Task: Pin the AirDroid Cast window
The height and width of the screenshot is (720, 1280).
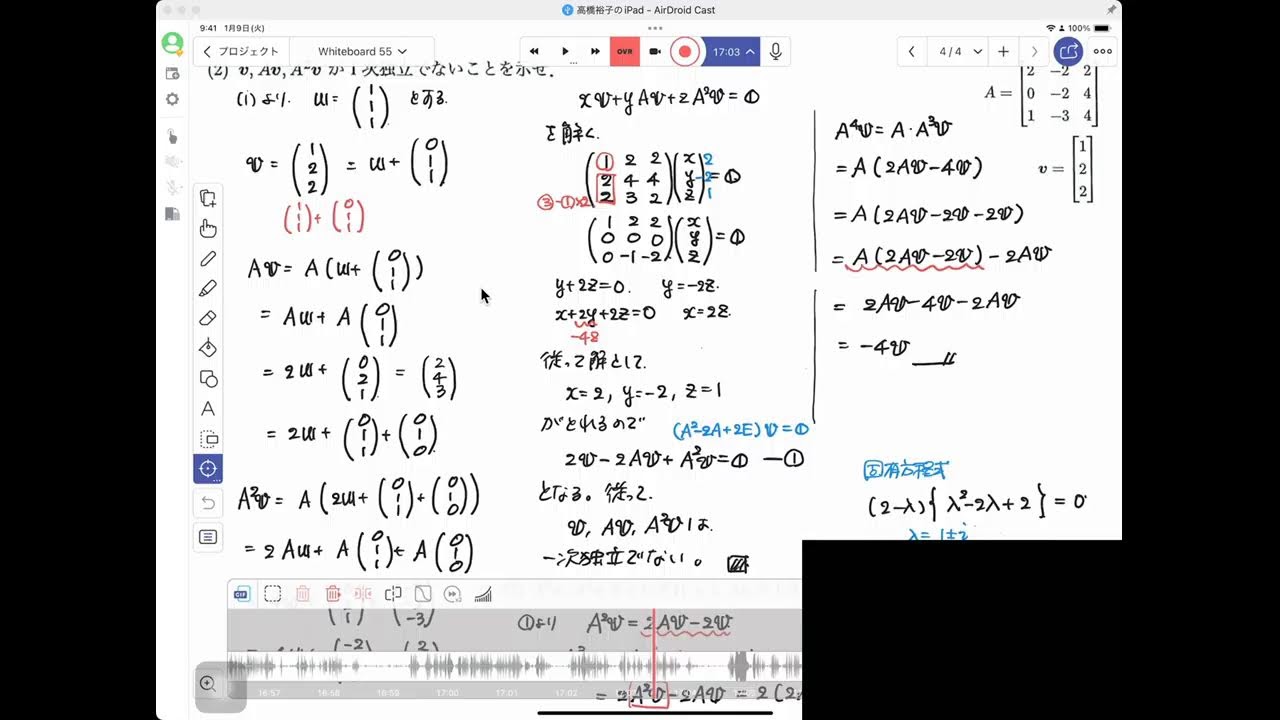Action: pyautogui.click(x=1111, y=9)
